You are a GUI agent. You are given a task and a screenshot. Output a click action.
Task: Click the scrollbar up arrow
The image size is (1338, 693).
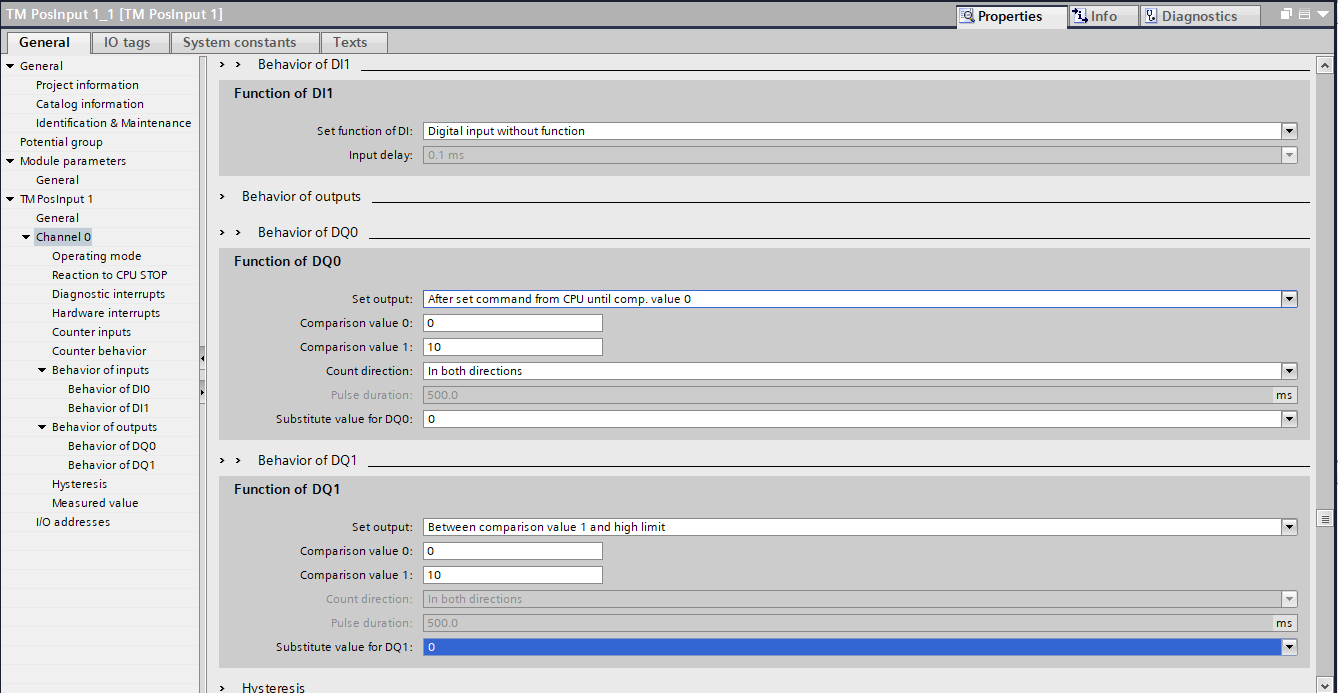pos(1326,64)
